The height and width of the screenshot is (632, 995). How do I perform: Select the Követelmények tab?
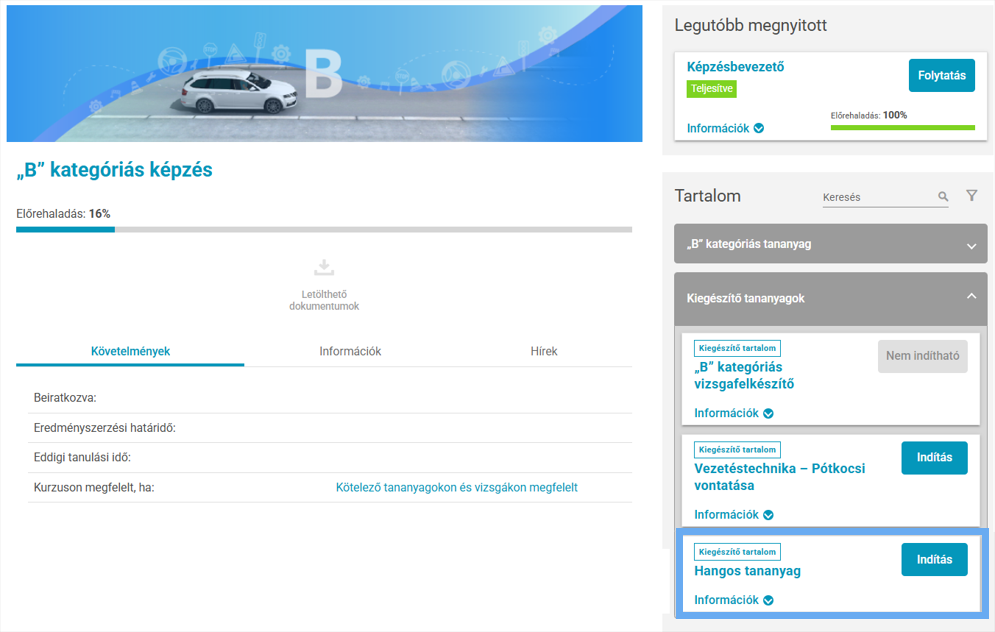pyautogui.click(x=130, y=352)
